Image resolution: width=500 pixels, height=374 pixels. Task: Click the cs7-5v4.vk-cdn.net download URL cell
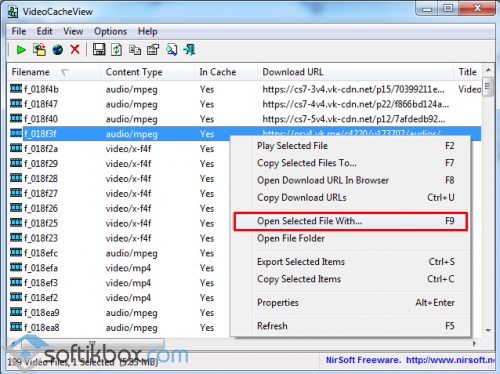354,119
